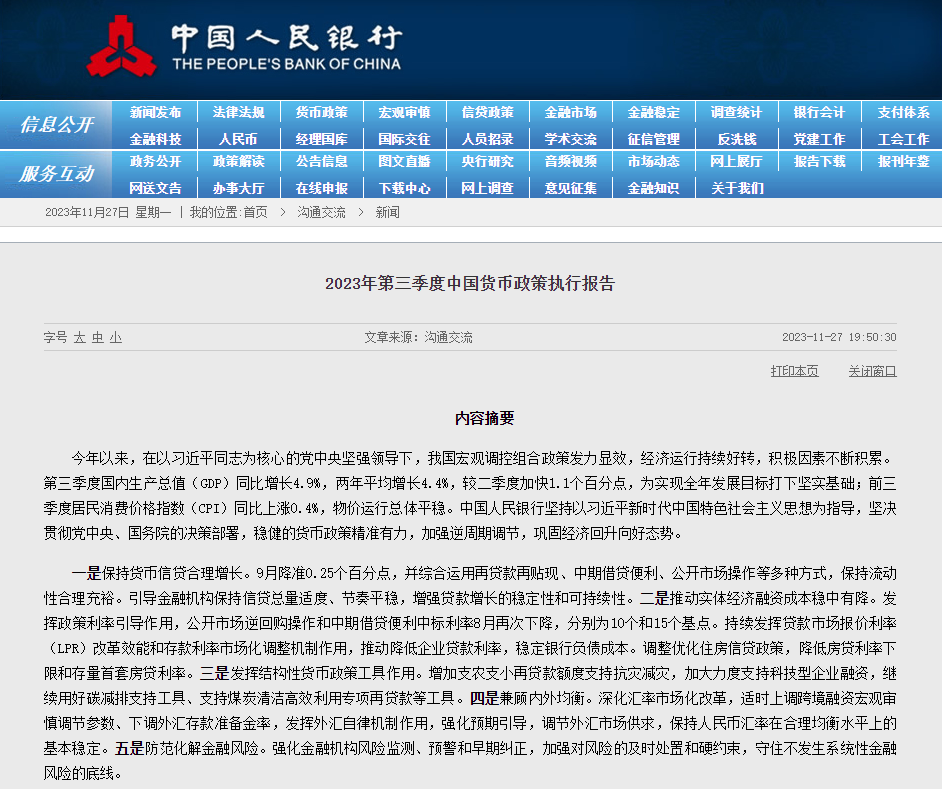The height and width of the screenshot is (789, 942).
Task: Click the 服务互动 section header
Action: [56, 174]
